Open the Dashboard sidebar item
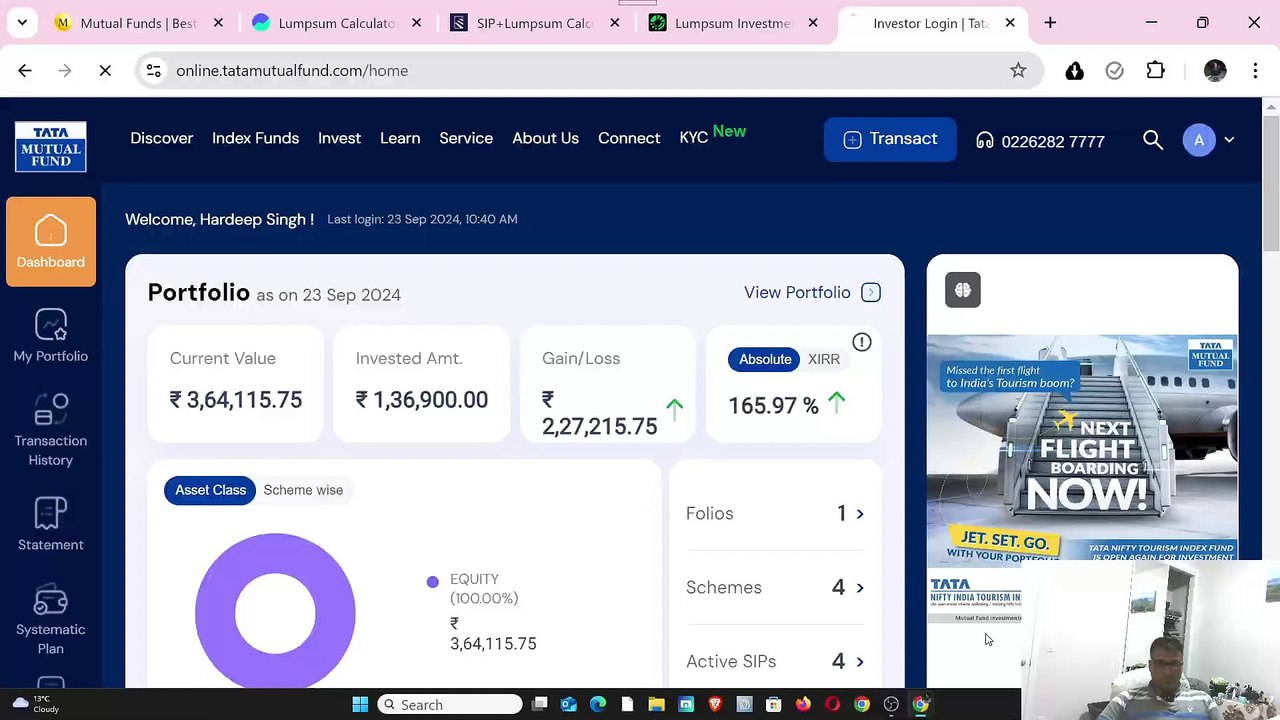Image resolution: width=1280 pixels, height=720 pixels. pyautogui.click(x=51, y=242)
